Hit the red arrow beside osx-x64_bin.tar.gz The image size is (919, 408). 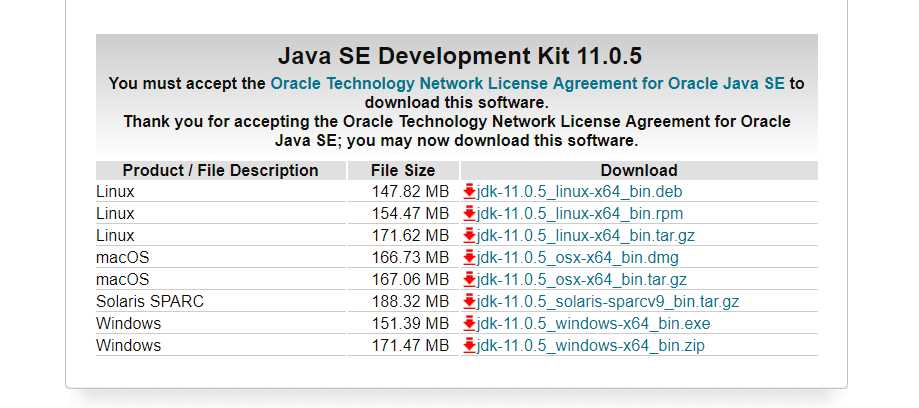(x=469, y=279)
